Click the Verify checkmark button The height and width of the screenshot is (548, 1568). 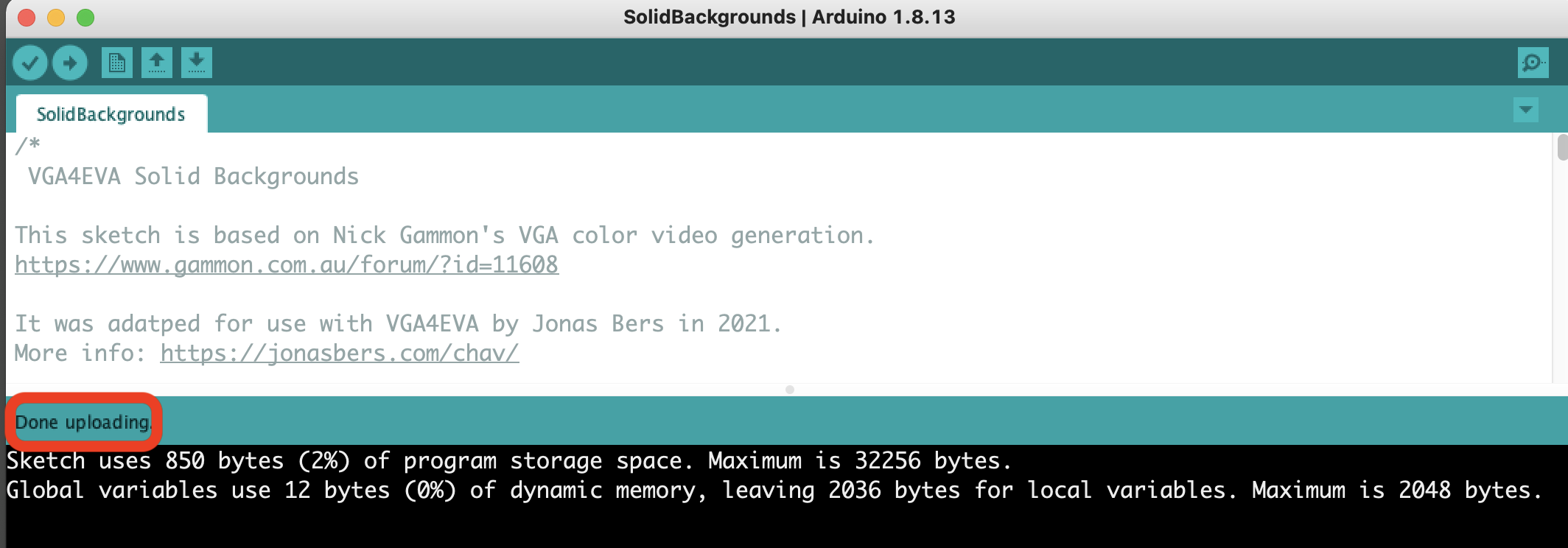point(30,63)
